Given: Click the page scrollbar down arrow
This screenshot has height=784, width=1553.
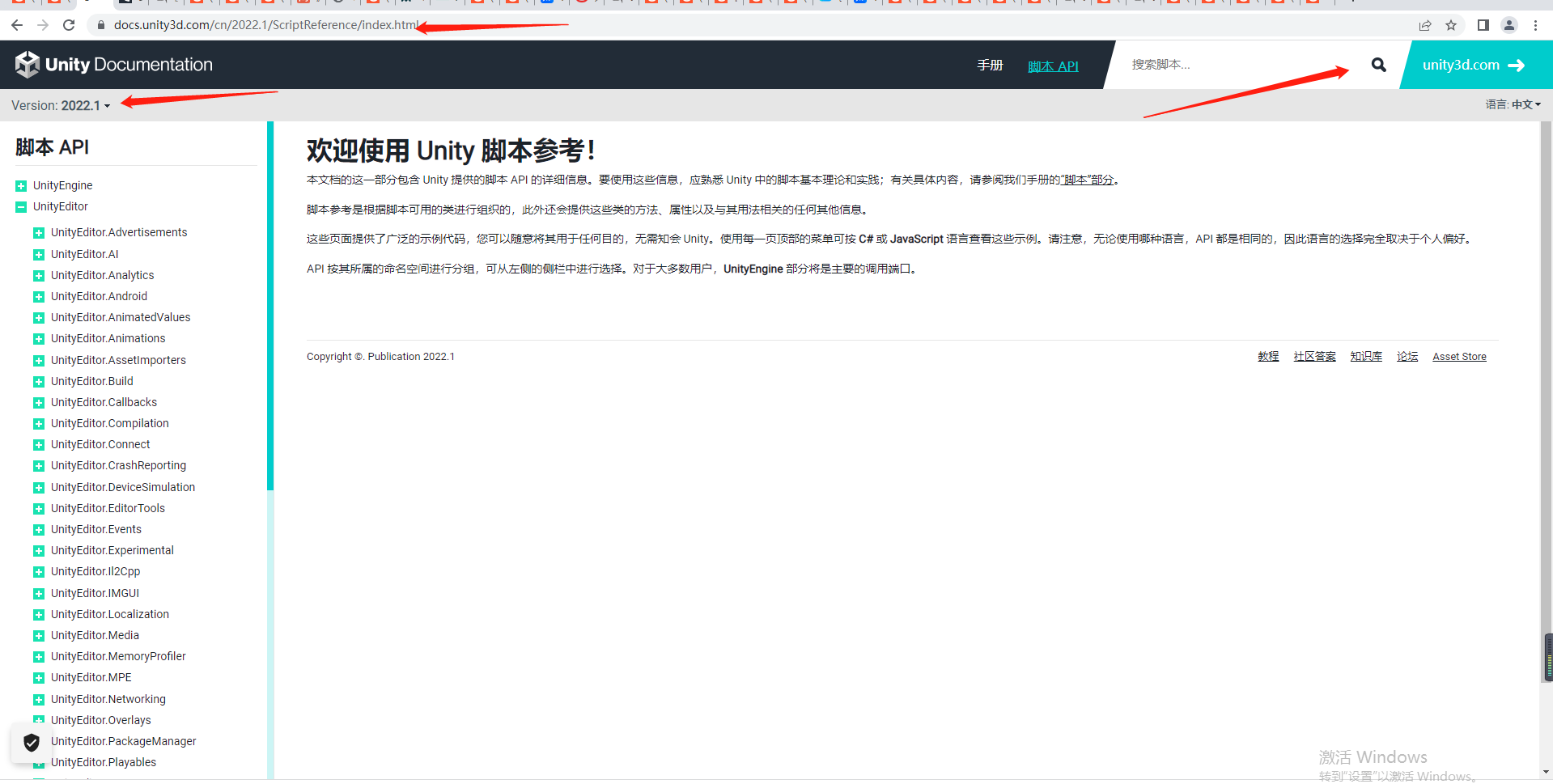Looking at the screenshot, I should [1547, 772].
